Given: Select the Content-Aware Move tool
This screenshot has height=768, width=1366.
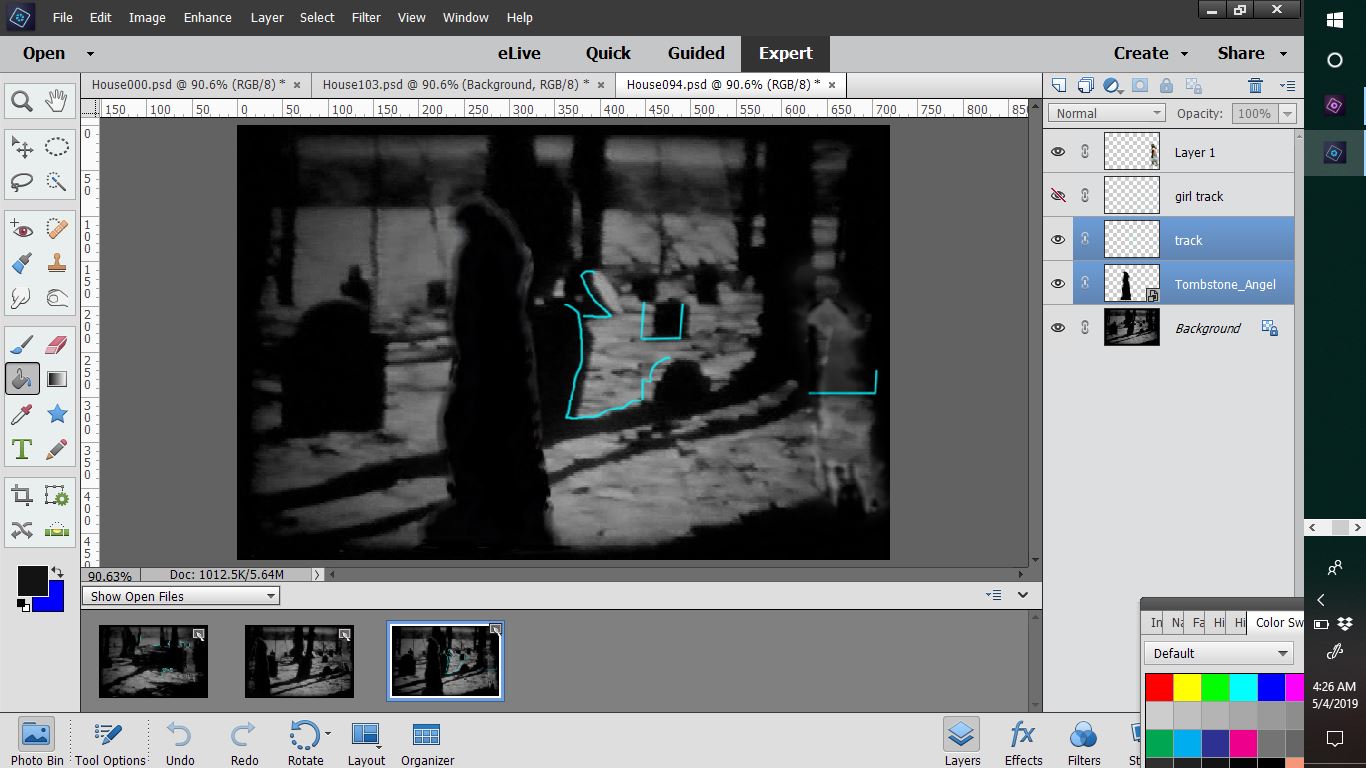Looking at the screenshot, I should tap(22, 530).
